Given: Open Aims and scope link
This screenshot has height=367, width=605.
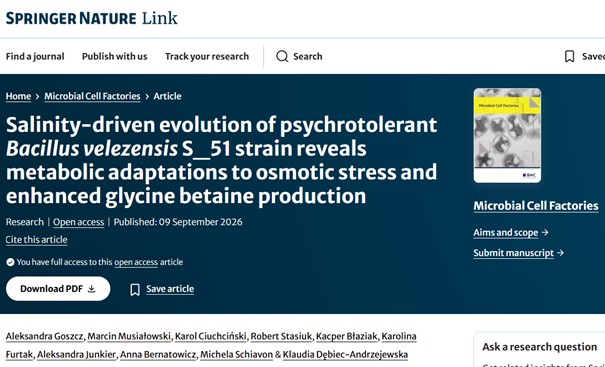Looking at the screenshot, I should pos(505,233).
